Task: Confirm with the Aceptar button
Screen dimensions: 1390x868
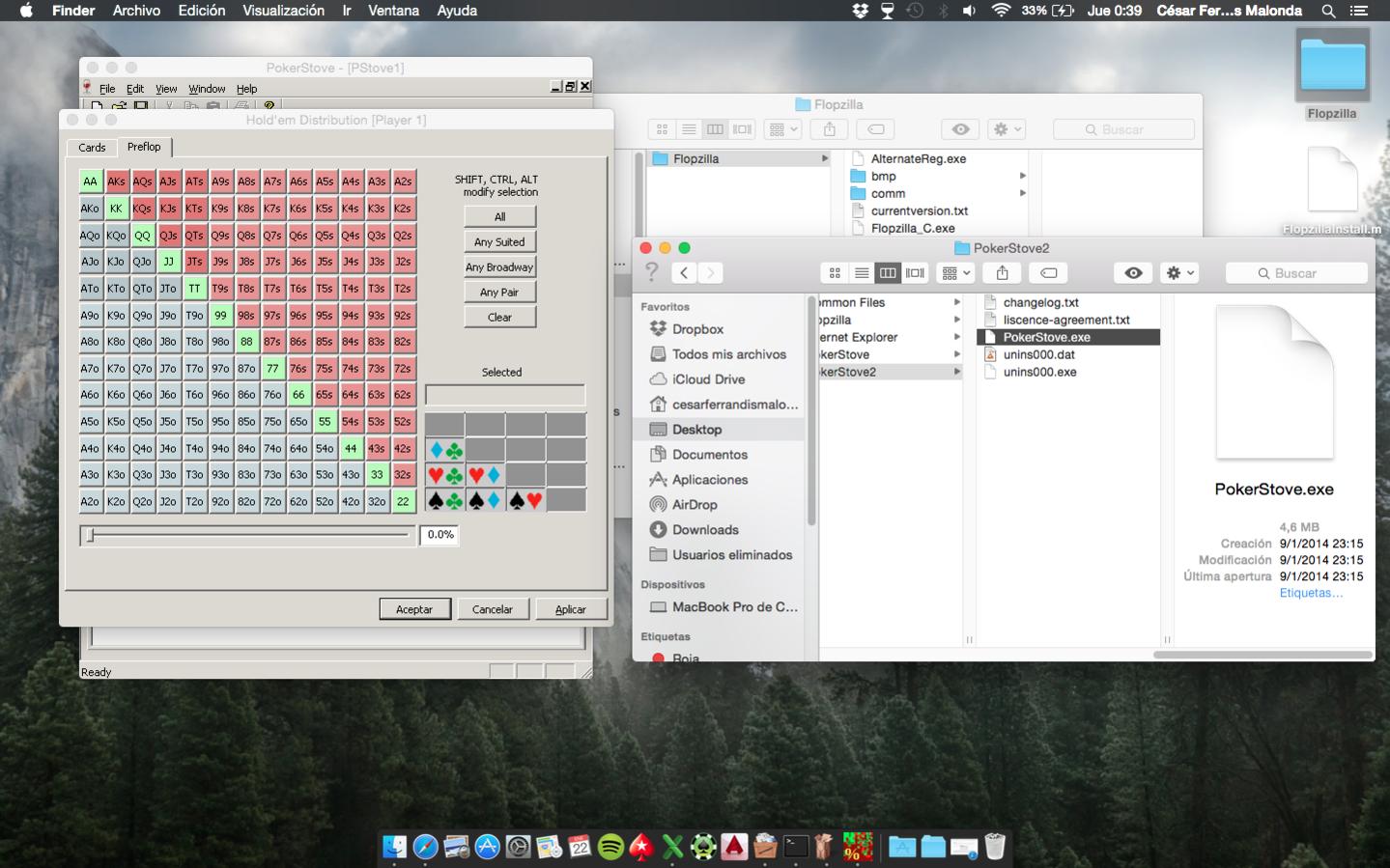Action: pos(414,609)
